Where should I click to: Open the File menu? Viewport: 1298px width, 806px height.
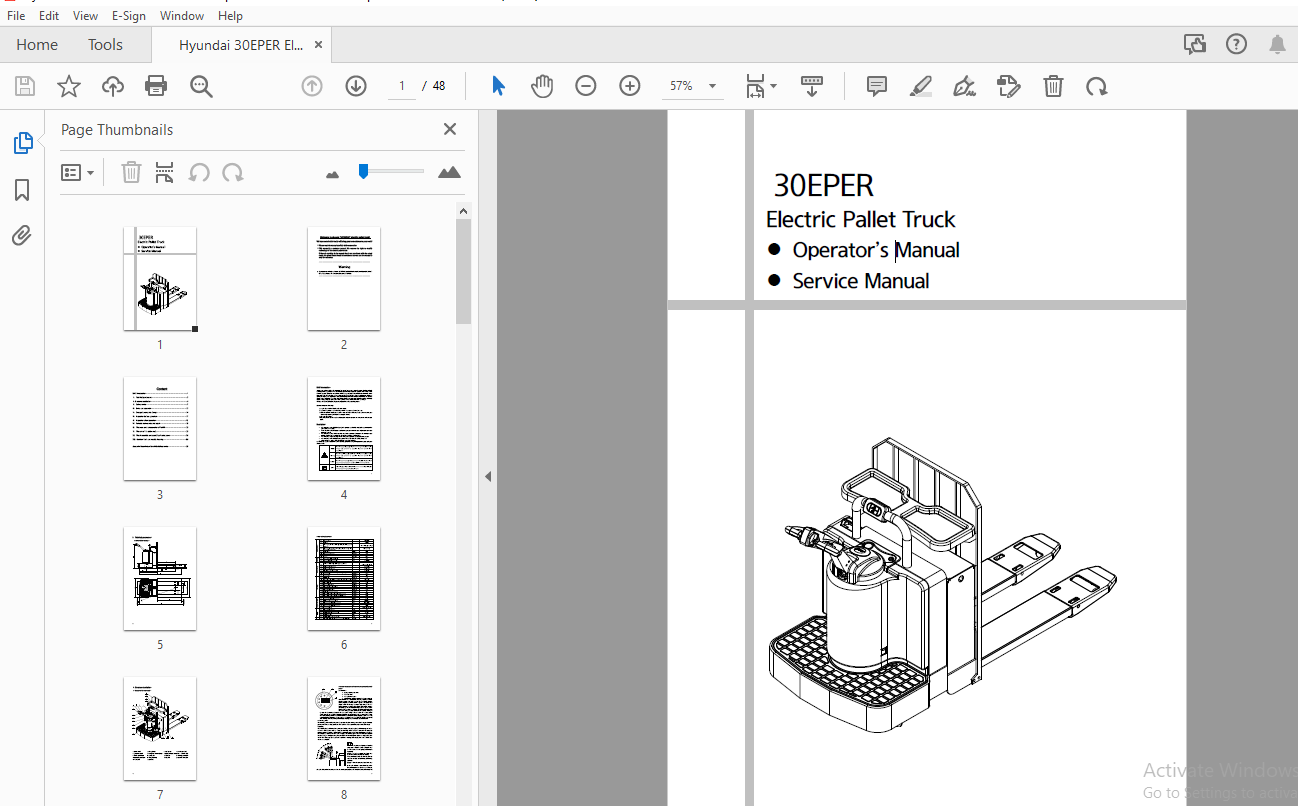pyautogui.click(x=16, y=16)
